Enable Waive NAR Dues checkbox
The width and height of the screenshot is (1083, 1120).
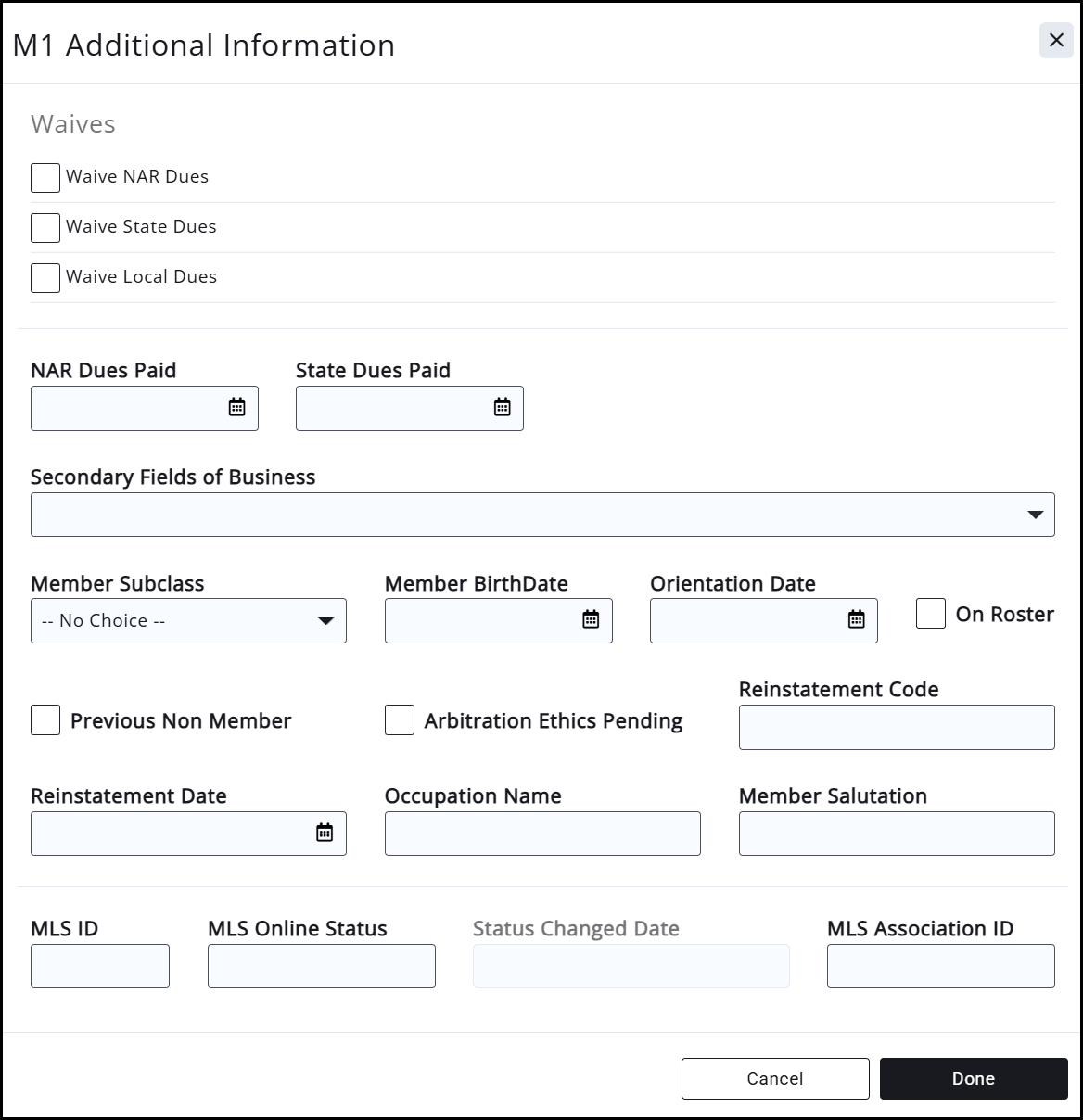(x=45, y=177)
